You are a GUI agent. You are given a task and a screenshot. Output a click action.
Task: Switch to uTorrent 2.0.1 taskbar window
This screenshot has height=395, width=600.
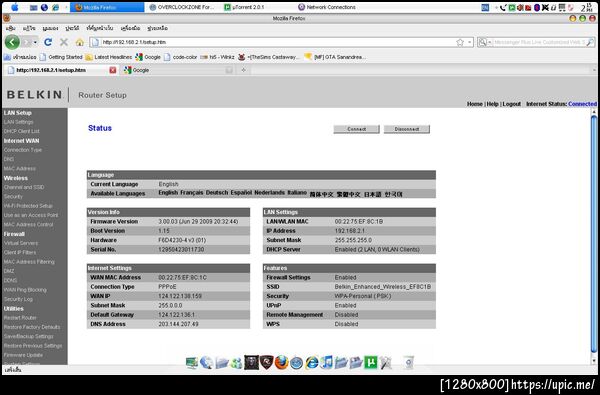(245, 7)
